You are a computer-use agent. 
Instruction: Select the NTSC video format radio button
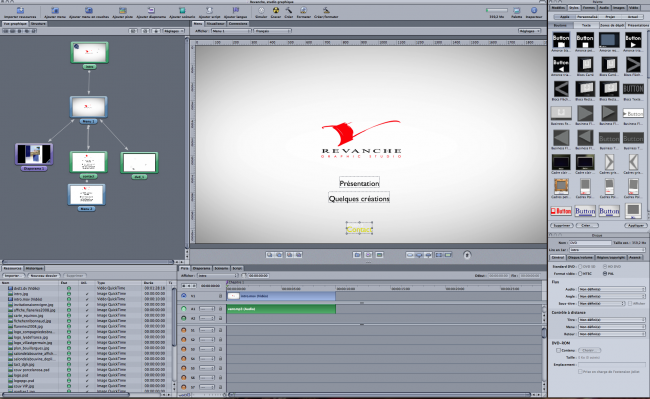580,273
